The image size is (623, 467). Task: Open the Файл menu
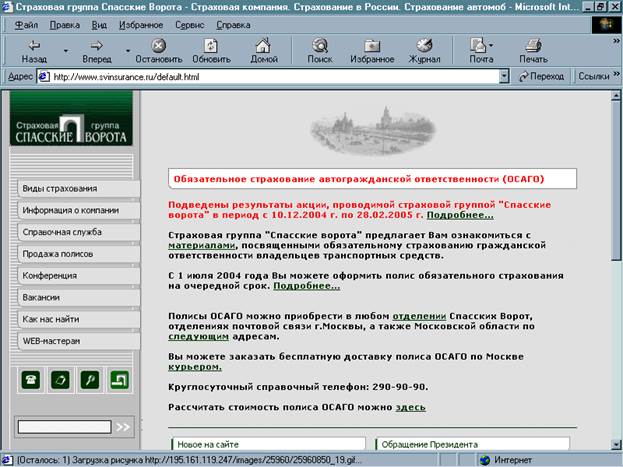pyautogui.click(x=28, y=23)
